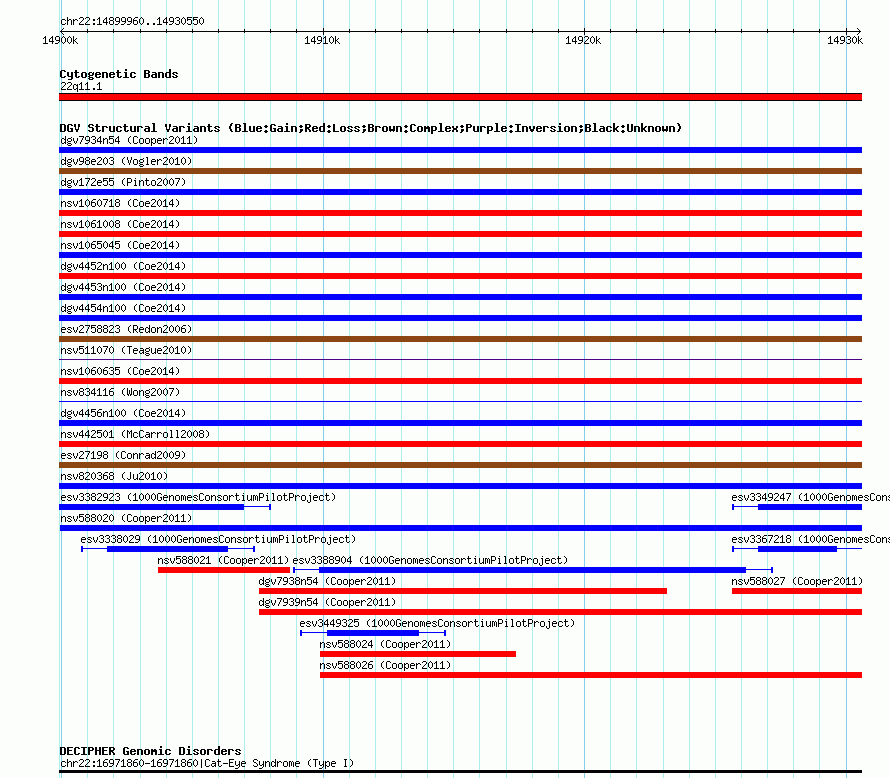This screenshot has height=778, width=890.
Task: Click the 14900k ruler tick label
Action: (60, 41)
